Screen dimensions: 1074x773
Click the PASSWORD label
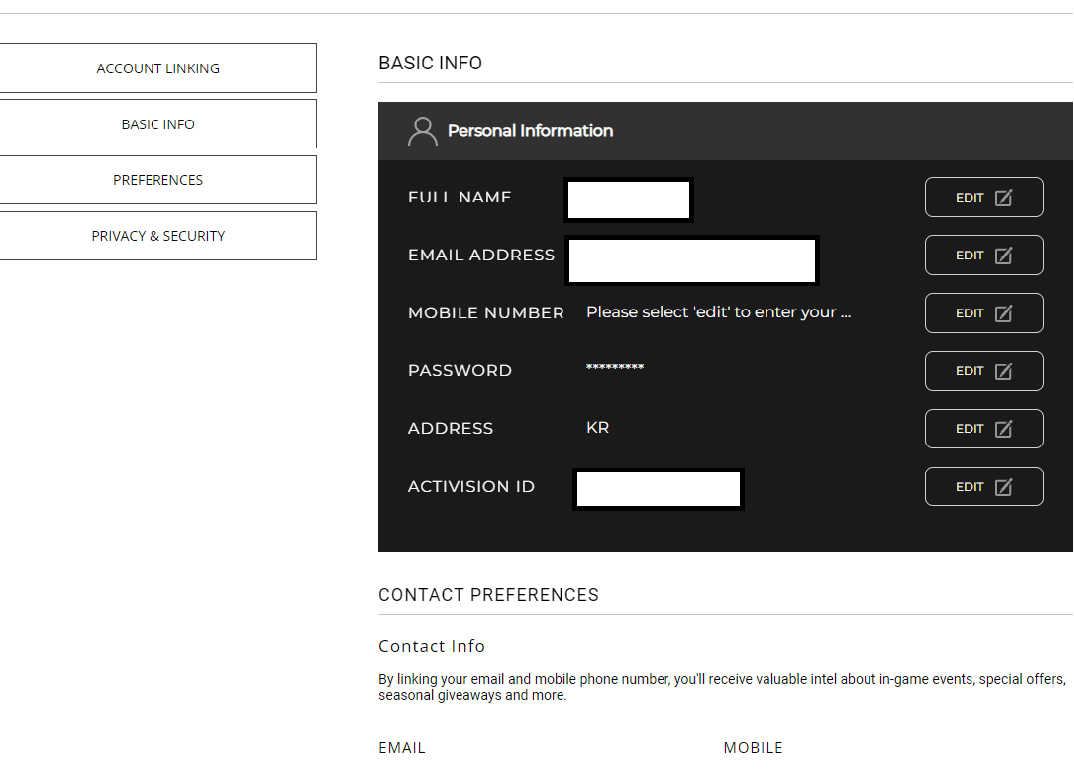tap(460, 370)
